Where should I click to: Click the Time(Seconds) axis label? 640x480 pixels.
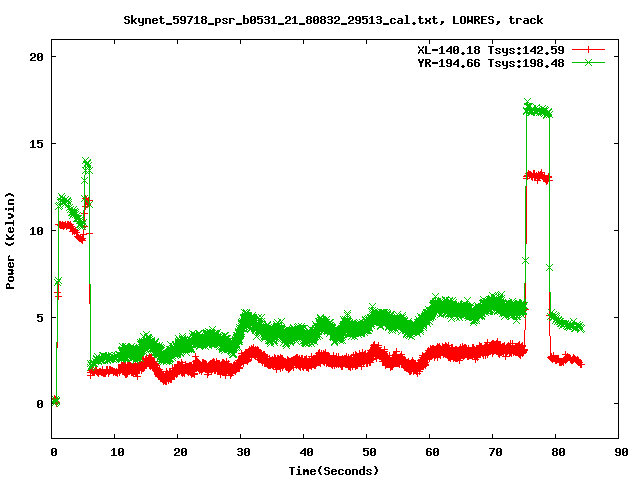click(334, 471)
